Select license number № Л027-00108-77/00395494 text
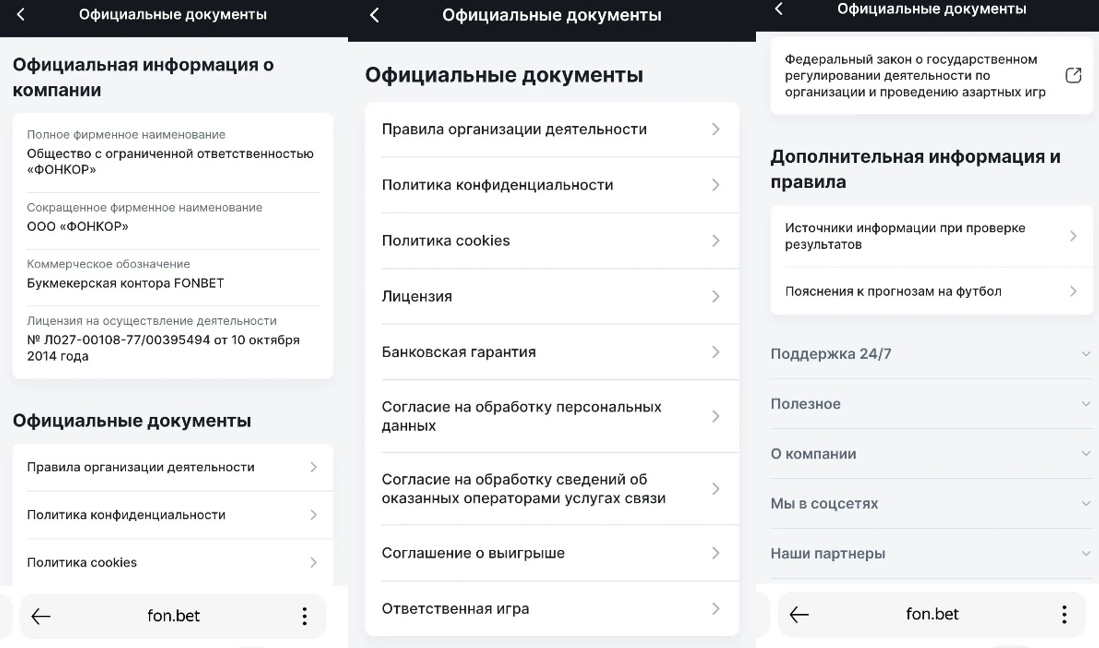This screenshot has height=648, width=1099. tap(163, 348)
